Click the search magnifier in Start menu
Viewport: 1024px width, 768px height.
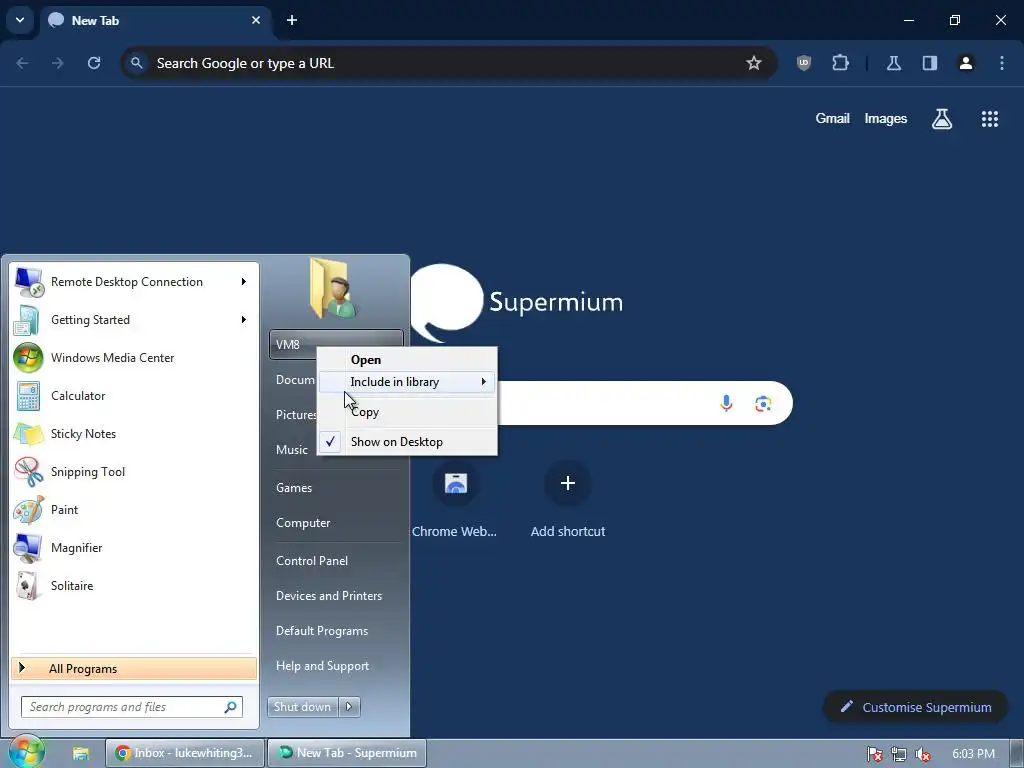(x=231, y=707)
